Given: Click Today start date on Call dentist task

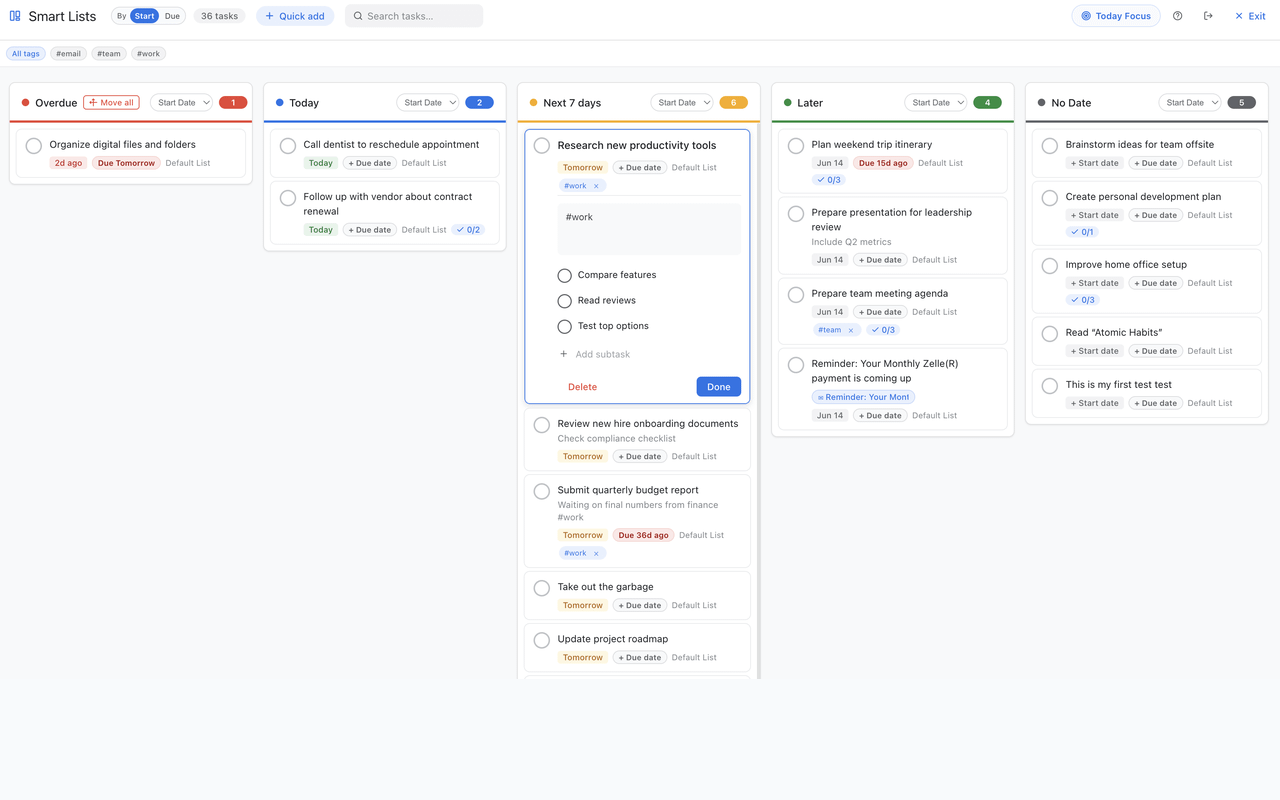Looking at the screenshot, I should (321, 163).
